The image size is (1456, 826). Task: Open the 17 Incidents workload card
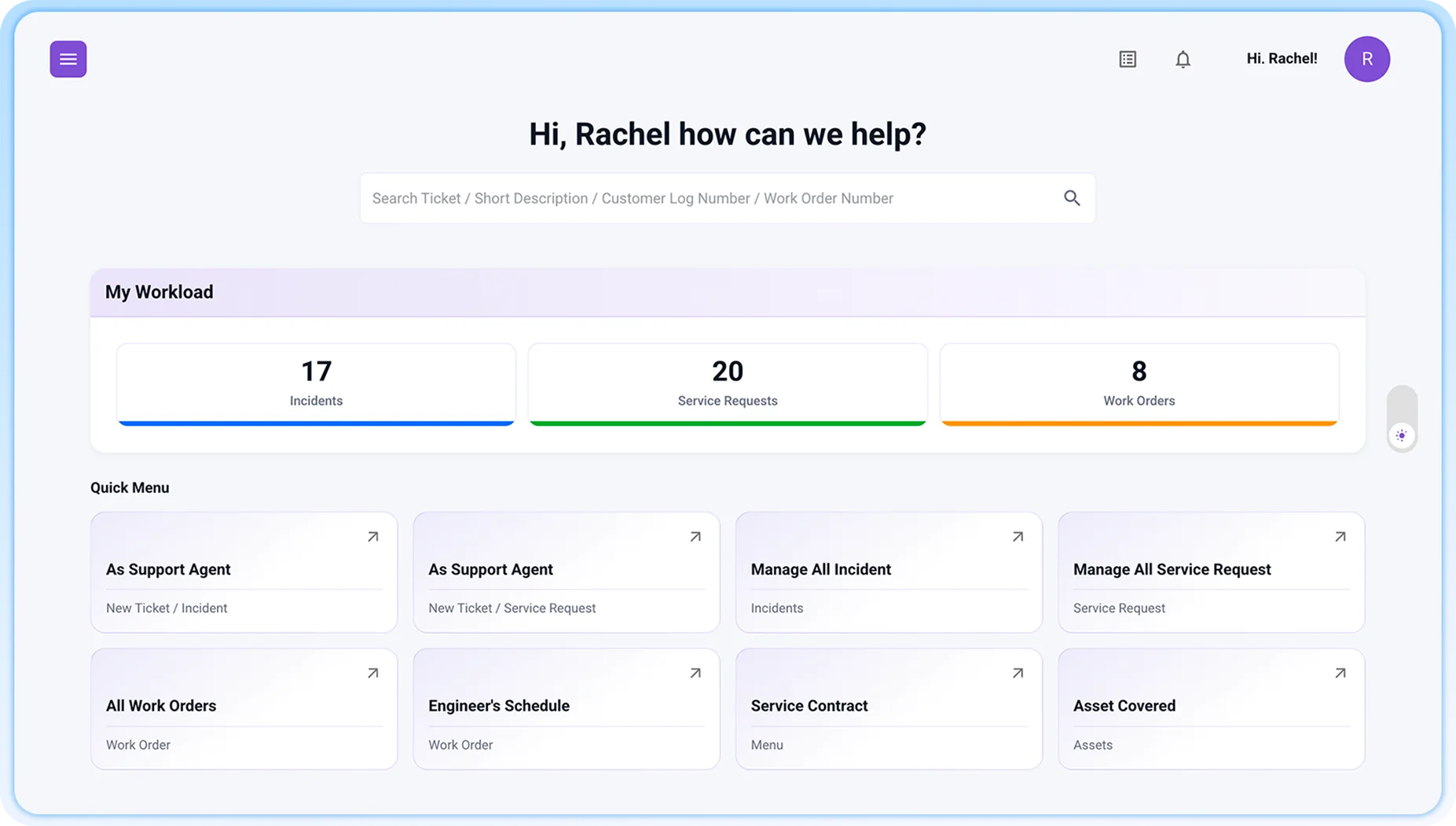(x=316, y=384)
